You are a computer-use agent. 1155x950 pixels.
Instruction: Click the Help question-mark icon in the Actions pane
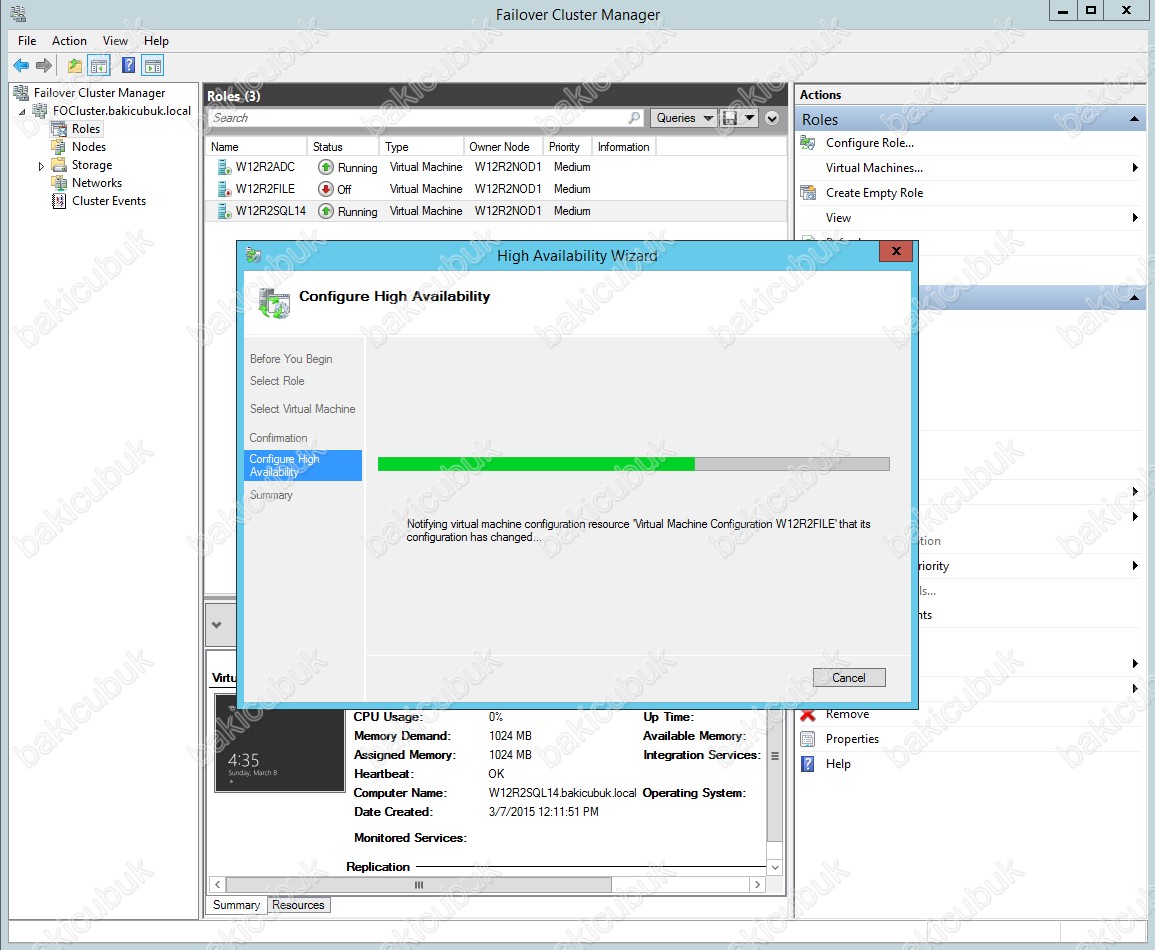(x=808, y=764)
